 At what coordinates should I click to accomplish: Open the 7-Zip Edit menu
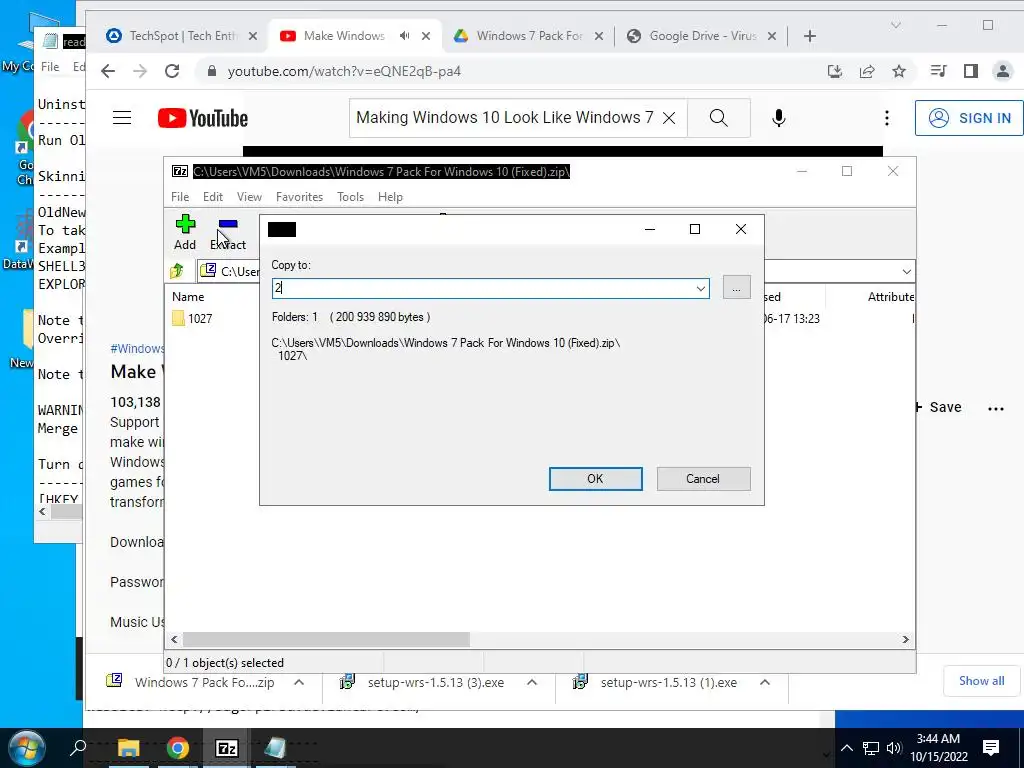(212, 197)
